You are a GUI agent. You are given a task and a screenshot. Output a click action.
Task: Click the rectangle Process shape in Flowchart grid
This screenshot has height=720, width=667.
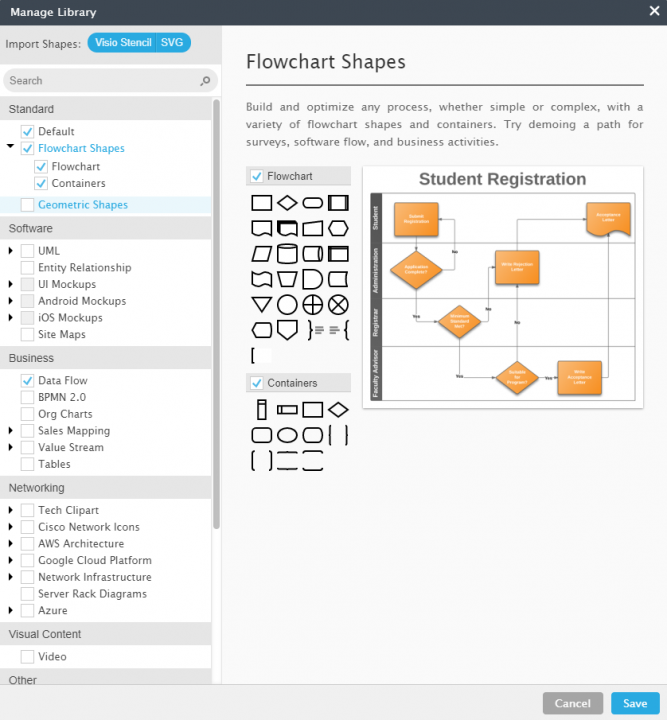coord(262,203)
